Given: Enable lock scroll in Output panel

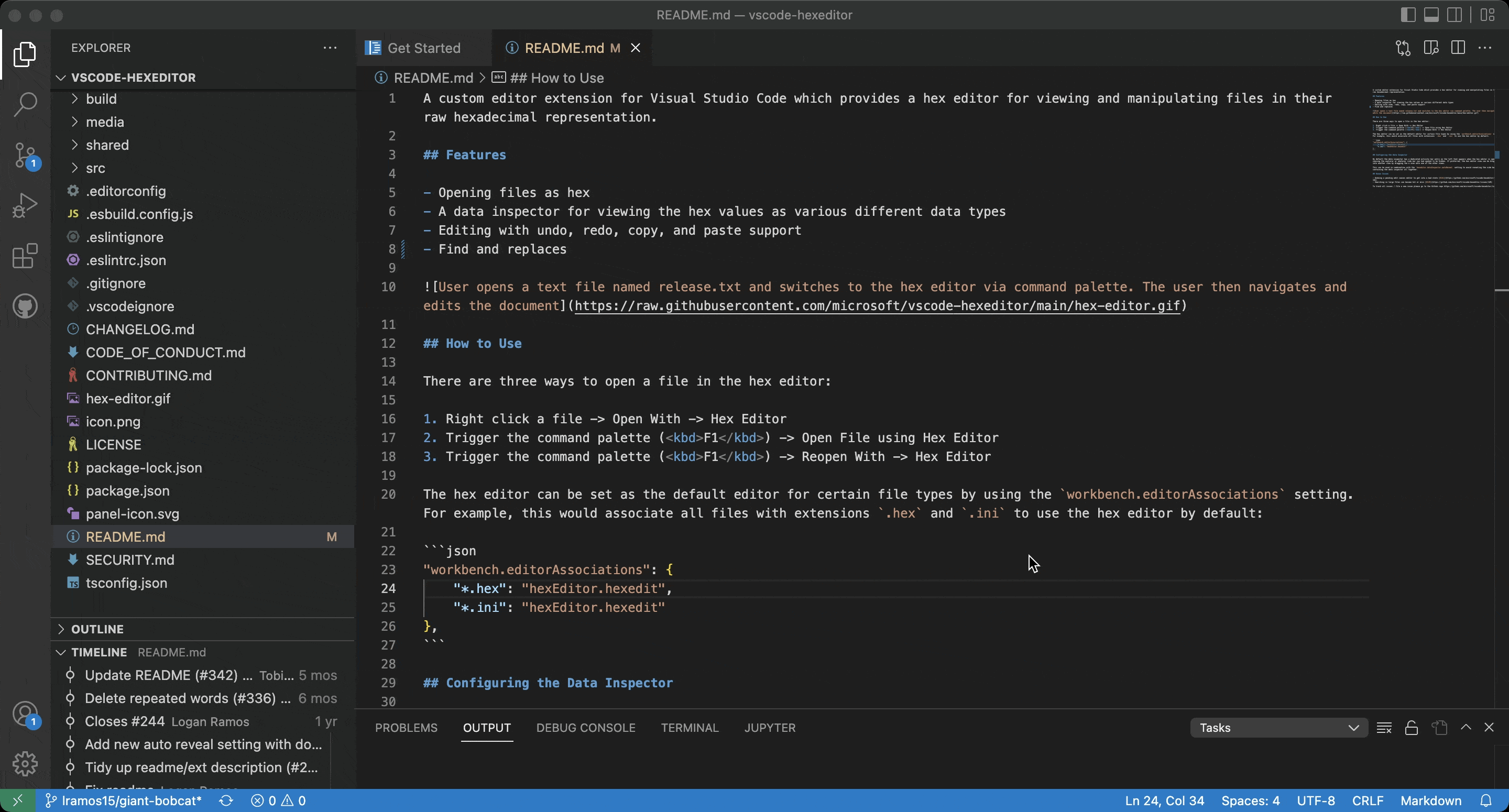Looking at the screenshot, I should (1411, 728).
